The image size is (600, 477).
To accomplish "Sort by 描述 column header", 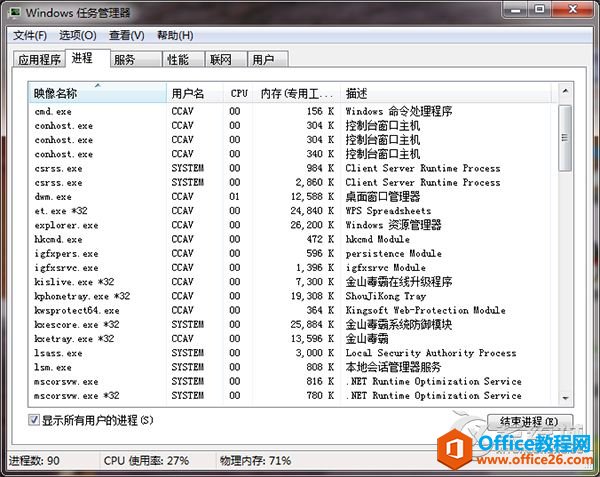I will point(446,93).
